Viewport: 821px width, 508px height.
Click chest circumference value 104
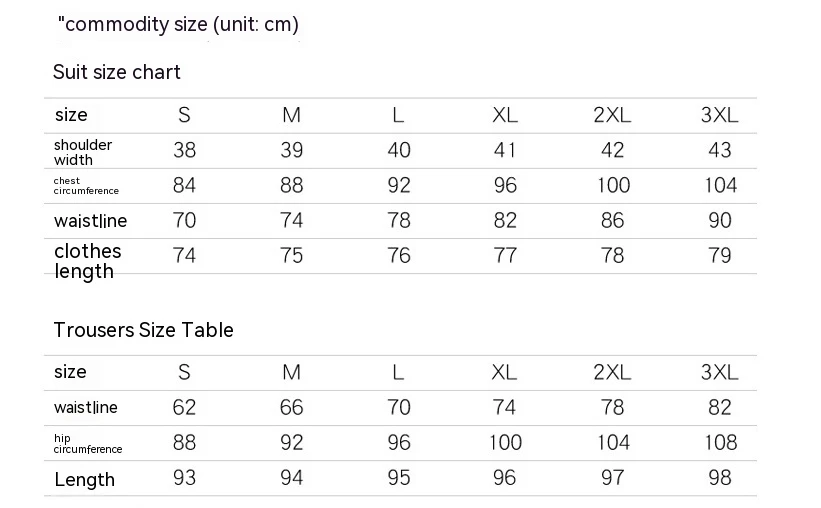719,185
